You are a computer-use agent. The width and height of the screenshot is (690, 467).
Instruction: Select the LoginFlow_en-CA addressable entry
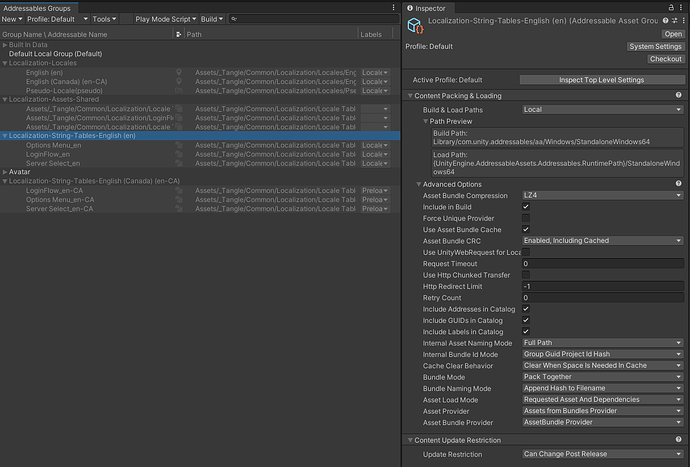(x=55, y=190)
